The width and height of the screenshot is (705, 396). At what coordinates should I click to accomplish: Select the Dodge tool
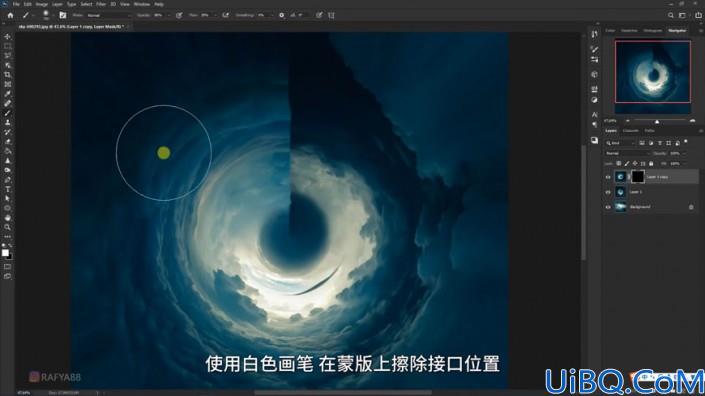[x=8, y=170]
